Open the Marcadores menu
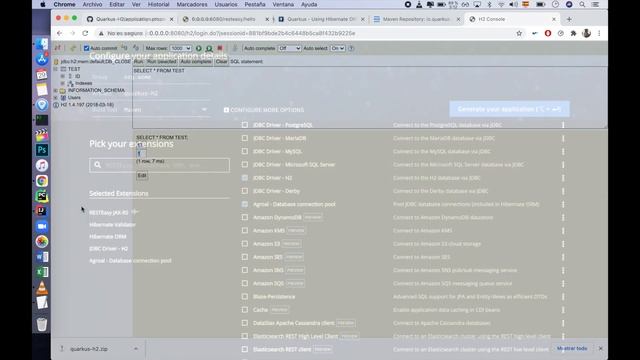The width and height of the screenshot is (640, 360). (192, 4)
